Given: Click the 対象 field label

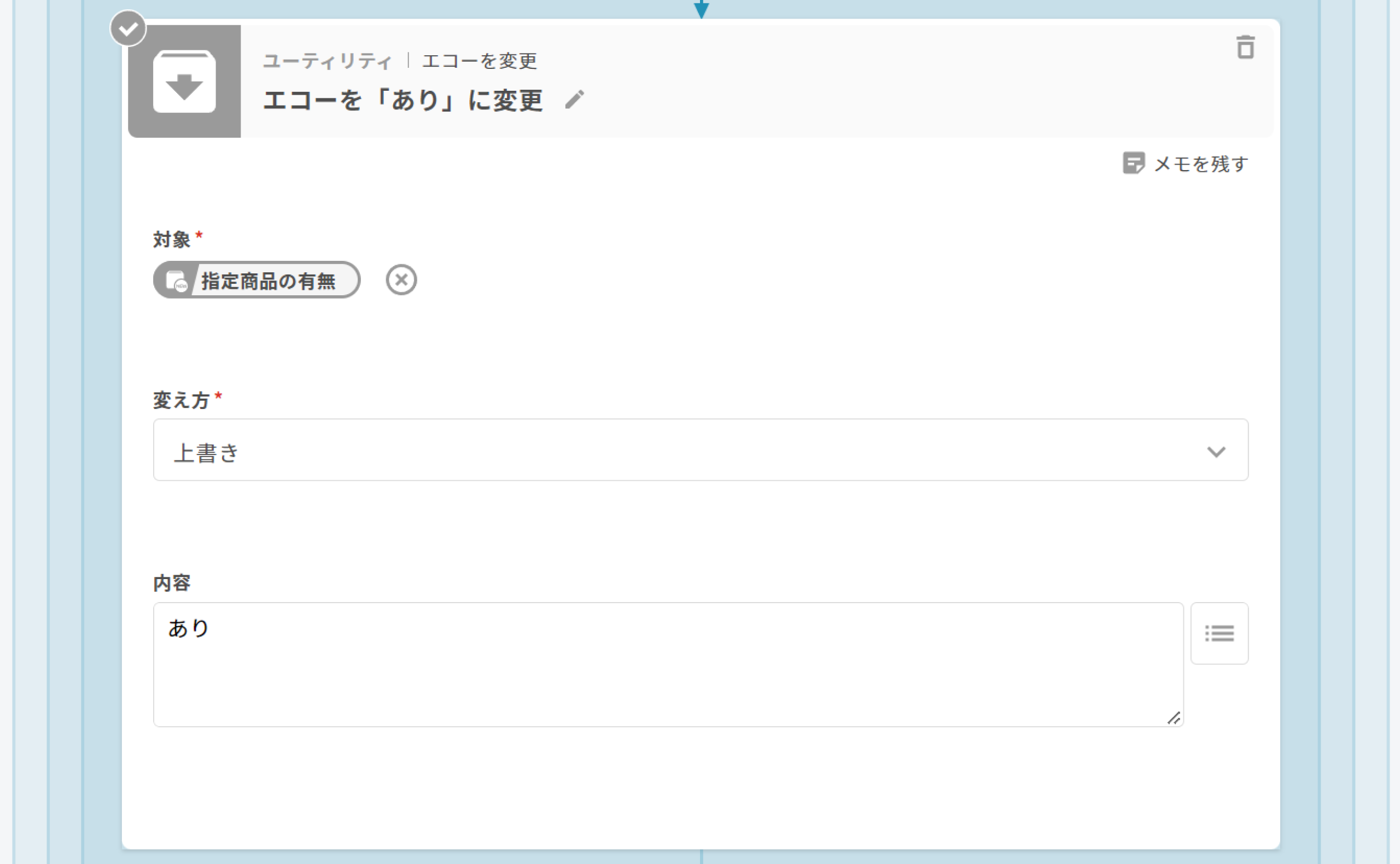Looking at the screenshot, I should click(171, 239).
